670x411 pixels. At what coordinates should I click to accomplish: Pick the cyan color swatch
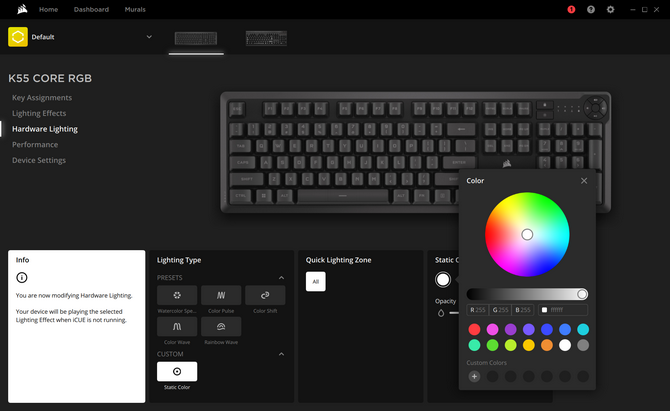tap(583, 329)
